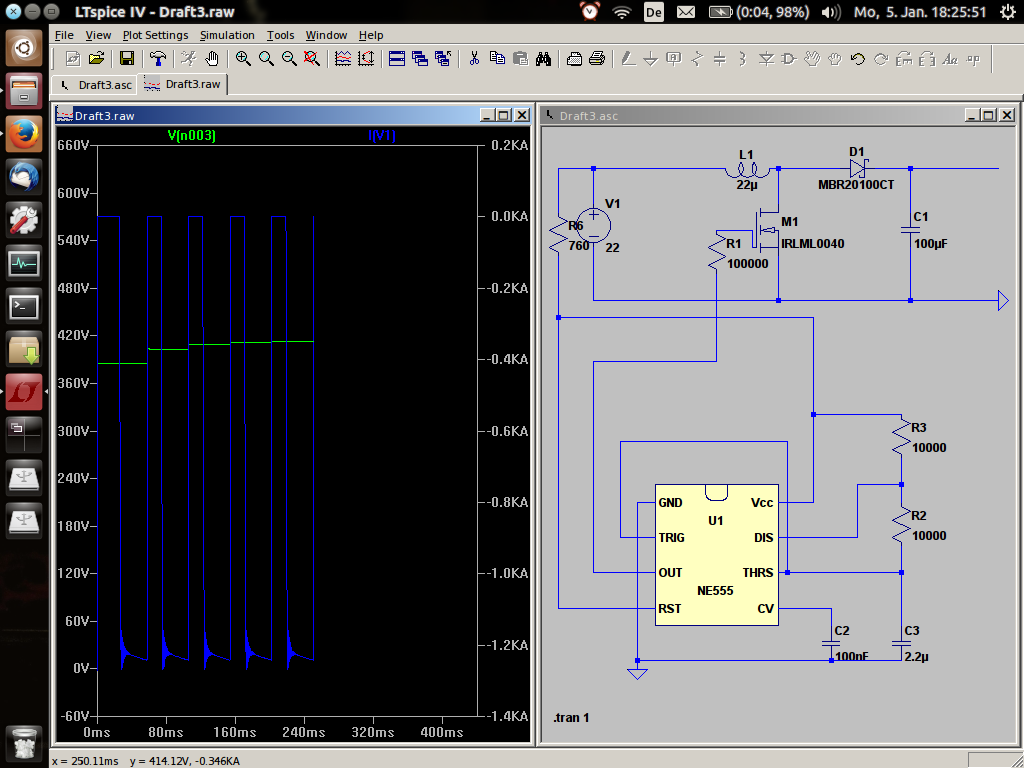Click the Draft3.raw plot window title bar
Viewport: 1024px width, 768px height.
click(293, 116)
